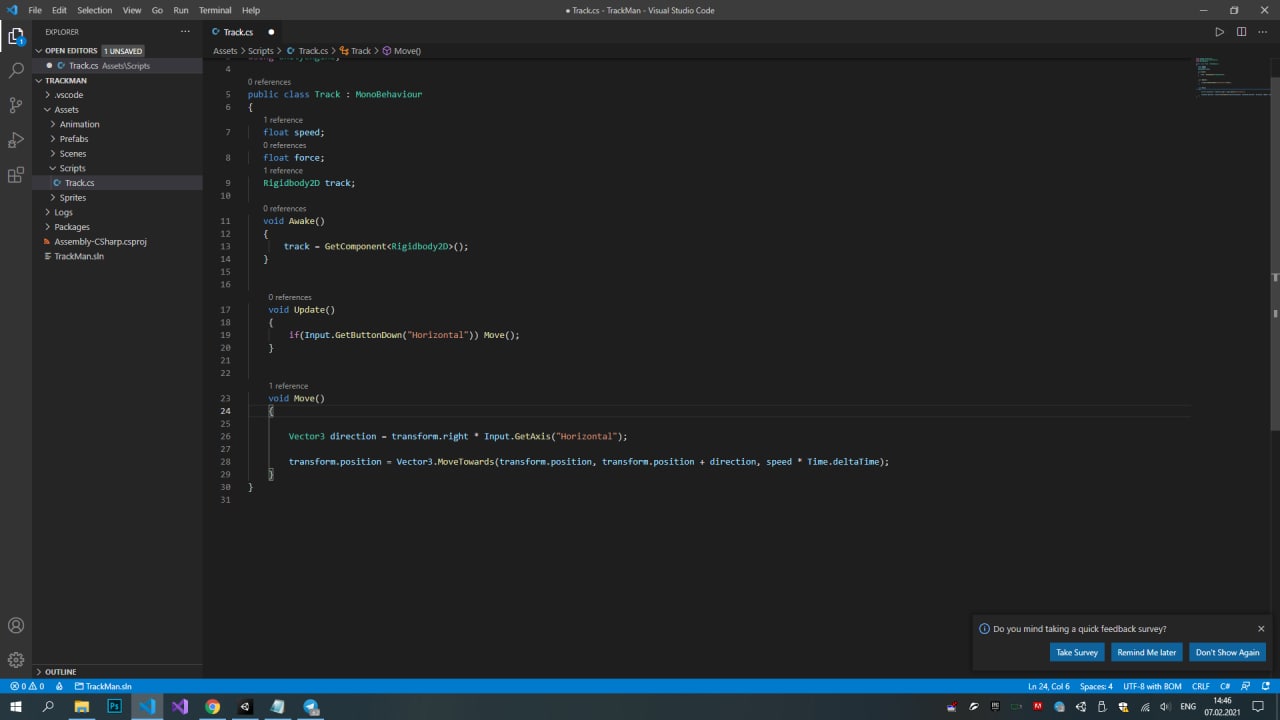Viewport: 1280px width, 720px height.
Task: Click the flame icon in status bar
Action: [60, 687]
